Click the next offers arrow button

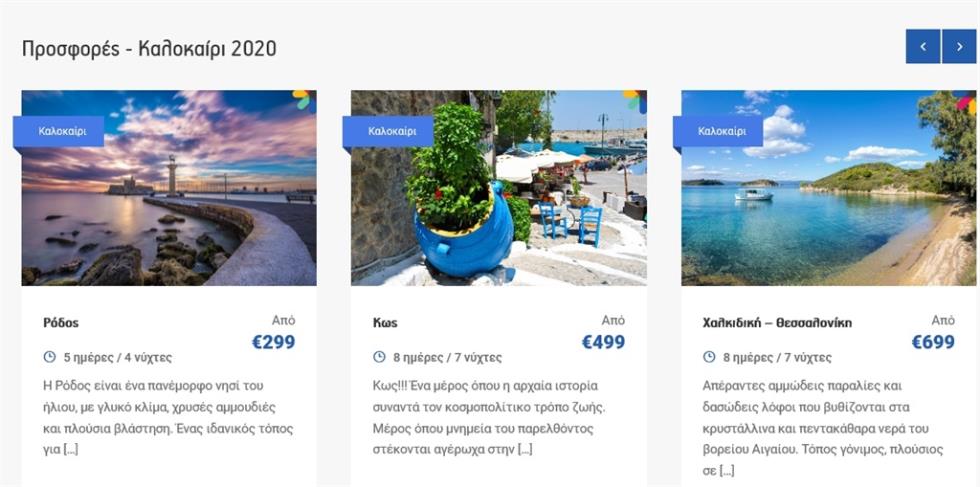[959, 46]
